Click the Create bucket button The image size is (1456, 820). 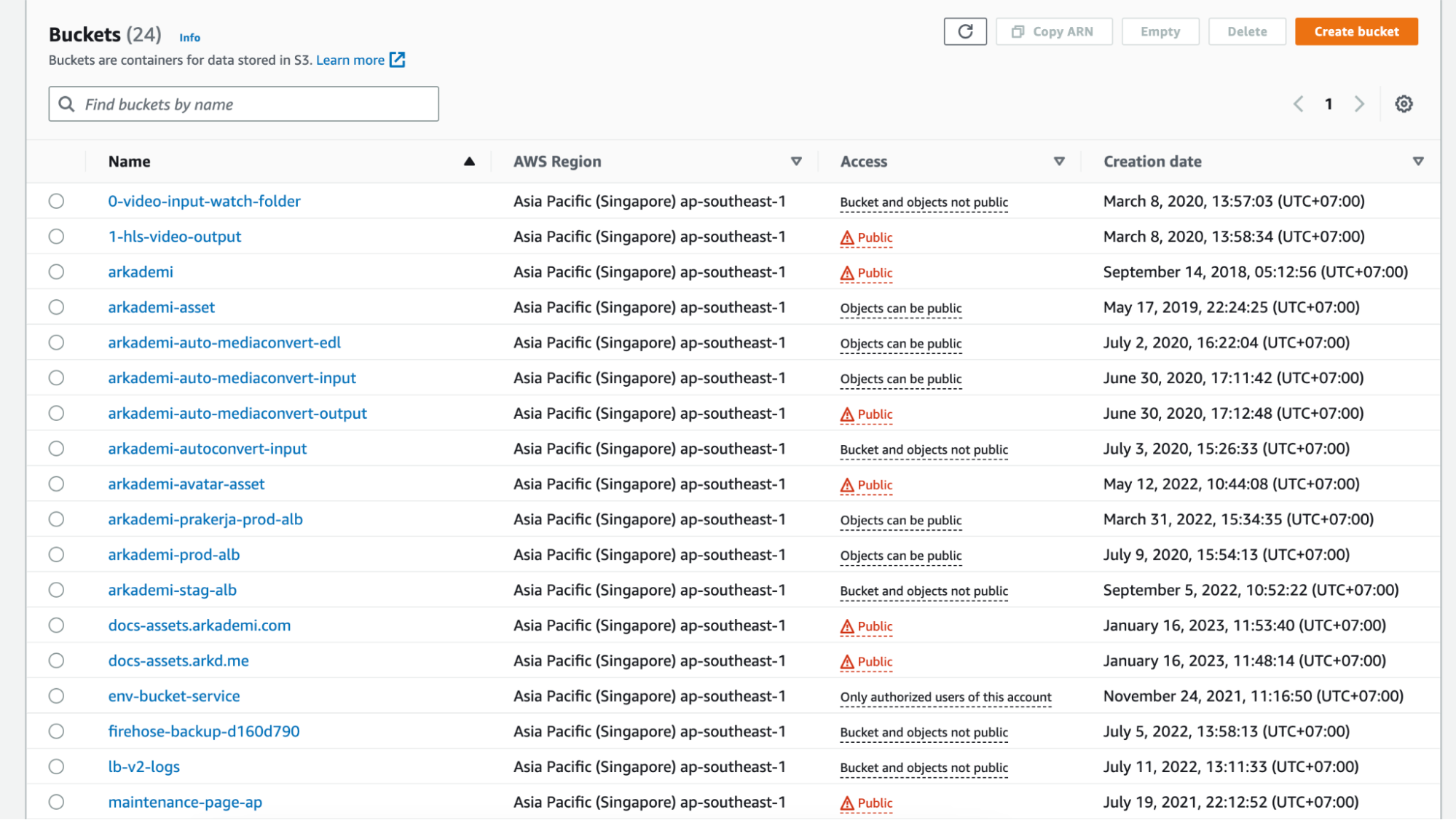(1356, 31)
